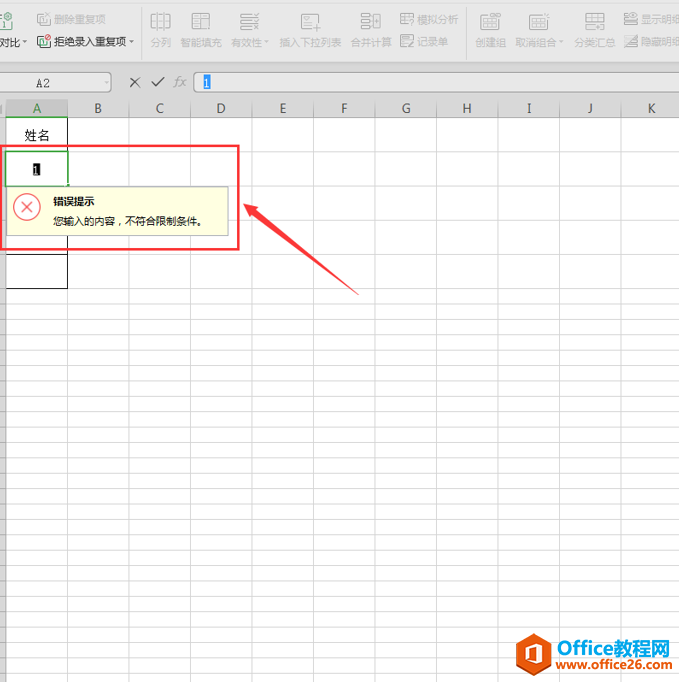
Task: Click 记录单 (data form)
Action: coord(424,42)
